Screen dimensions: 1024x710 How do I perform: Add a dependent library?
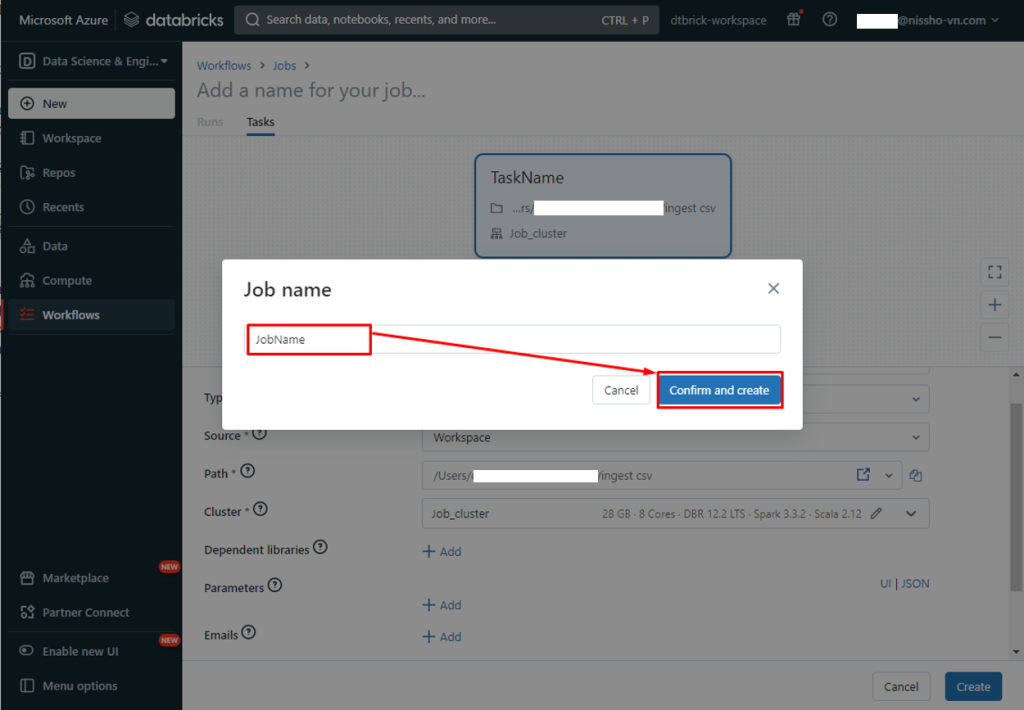[x=442, y=551]
